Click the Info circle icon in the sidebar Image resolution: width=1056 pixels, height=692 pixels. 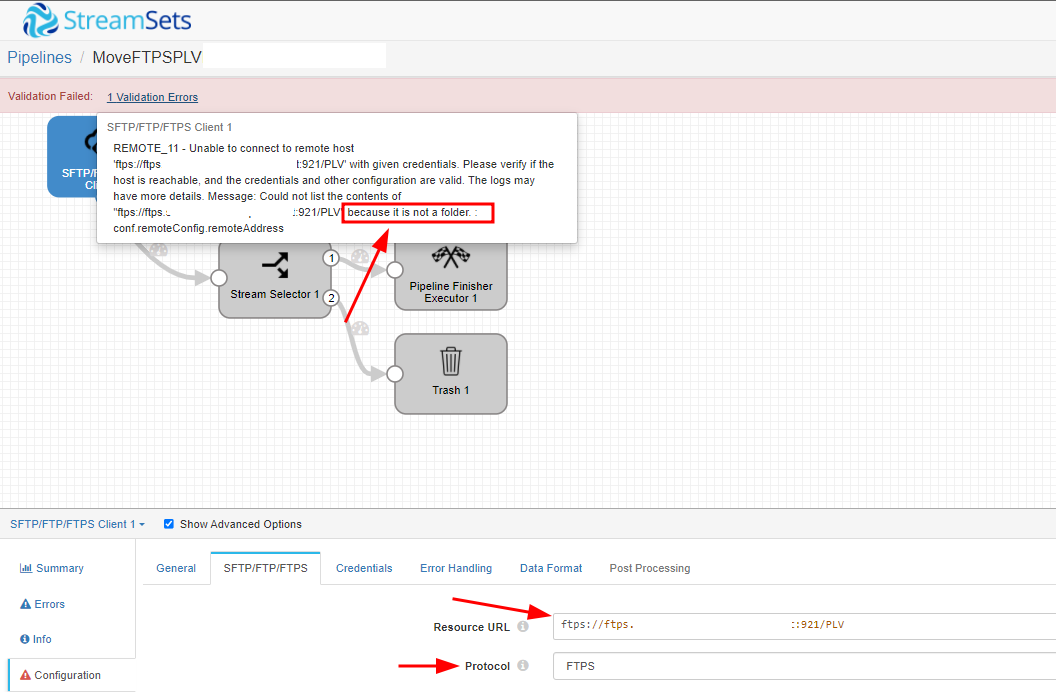pos(24,639)
